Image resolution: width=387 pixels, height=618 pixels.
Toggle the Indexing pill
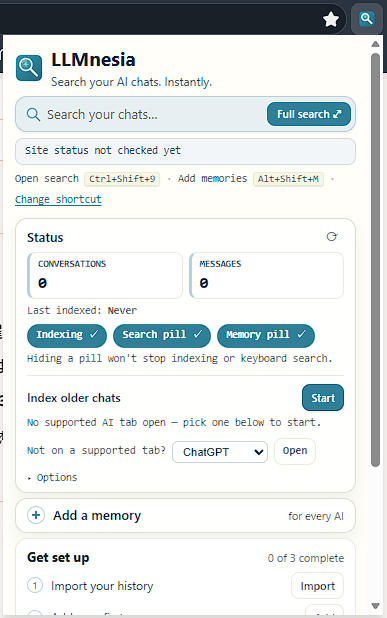tap(67, 335)
